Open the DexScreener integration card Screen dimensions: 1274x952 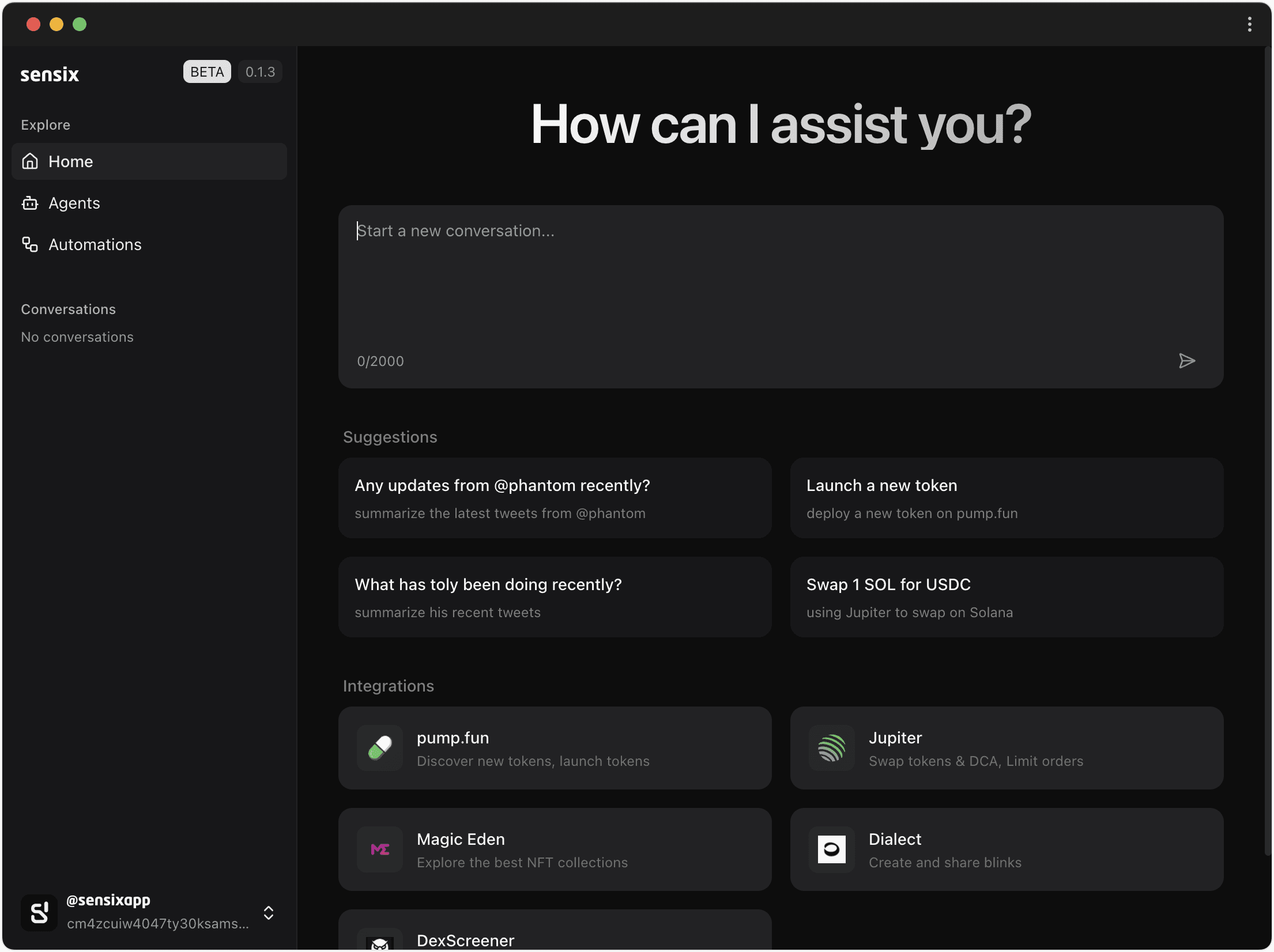[555, 930]
